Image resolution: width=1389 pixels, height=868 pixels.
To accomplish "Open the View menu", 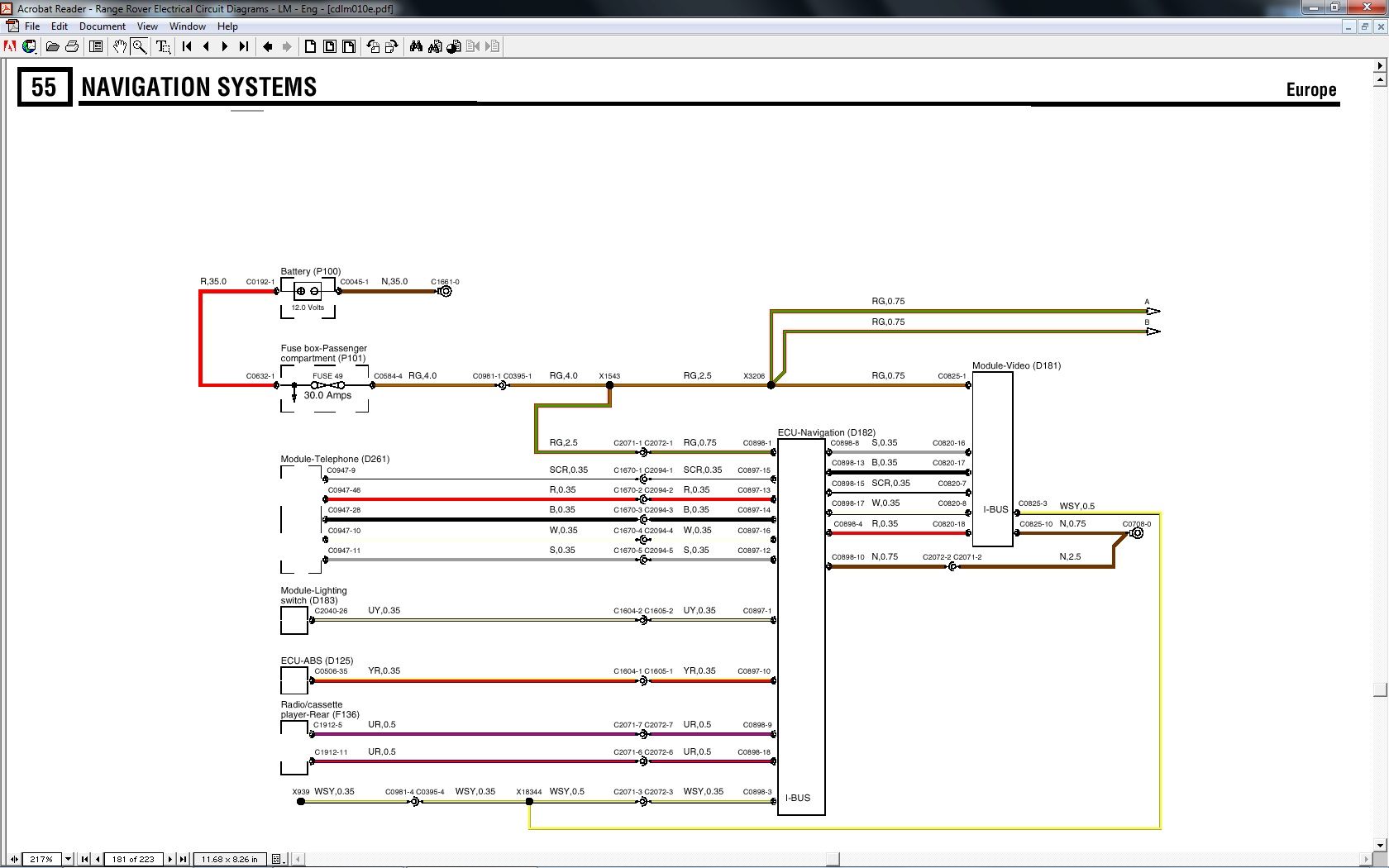I will pos(147,26).
